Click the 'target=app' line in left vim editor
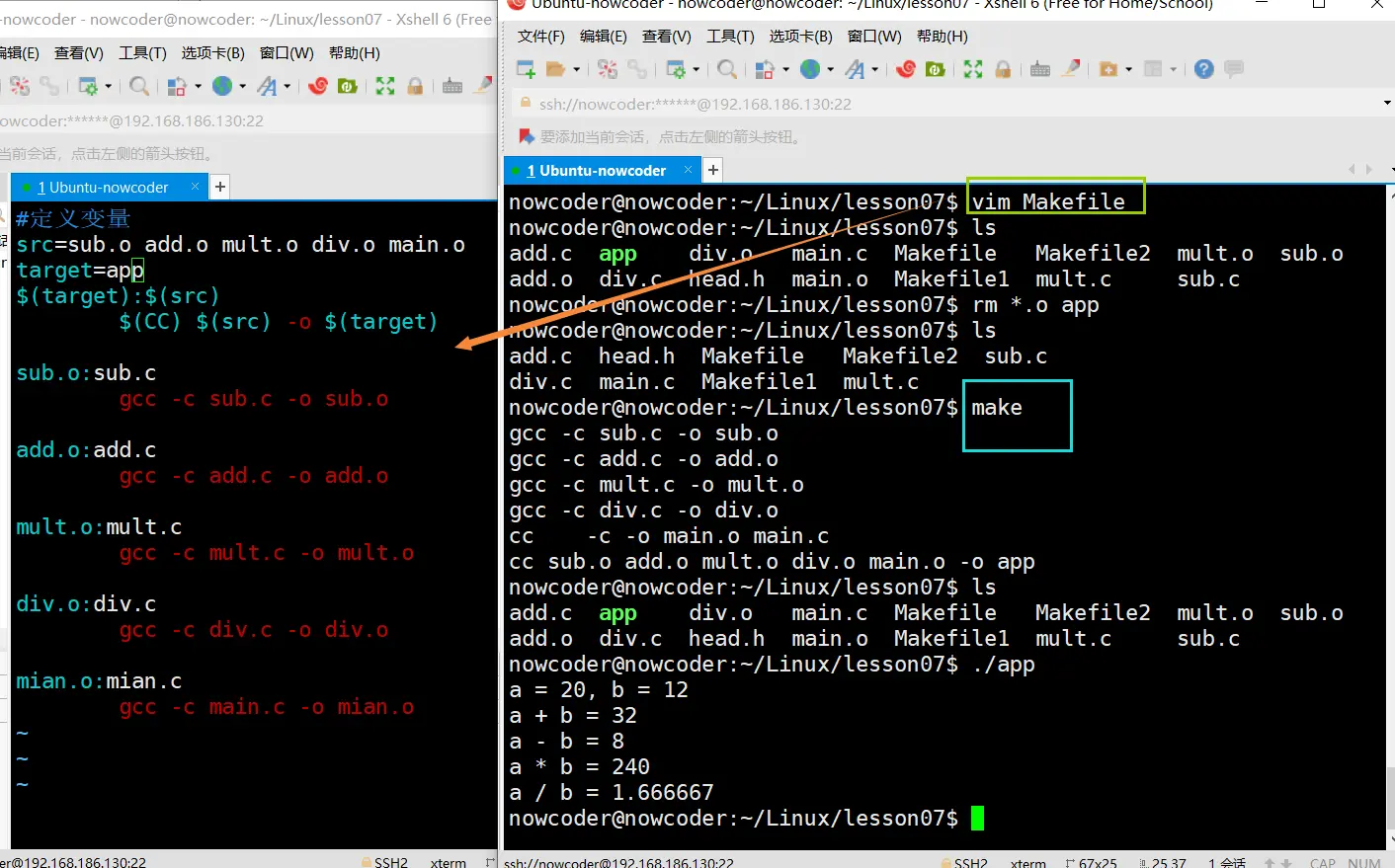The width and height of the screenshot is (1395, 868). tap(80, 271)
